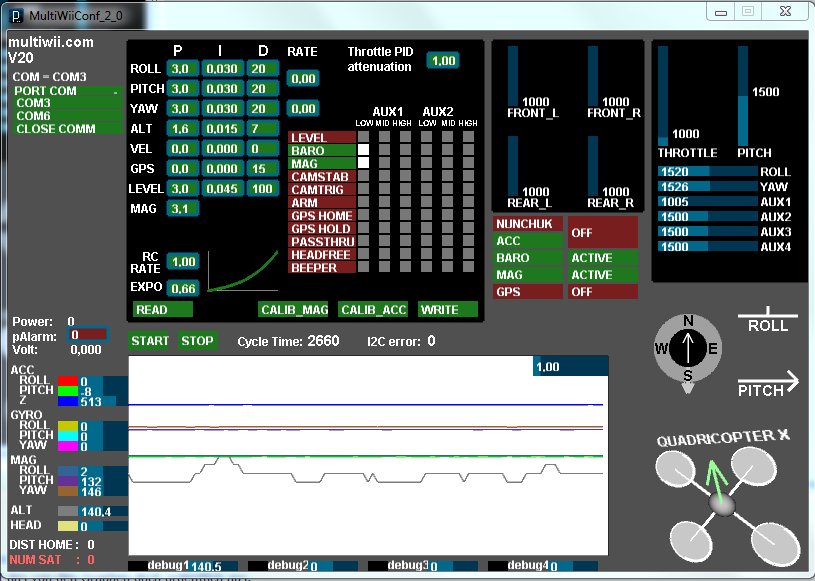The width and height of the screenshot is (815, 581).
Task: Click GYRO ROLL yellow color swatch
Action: click(68, 426)
